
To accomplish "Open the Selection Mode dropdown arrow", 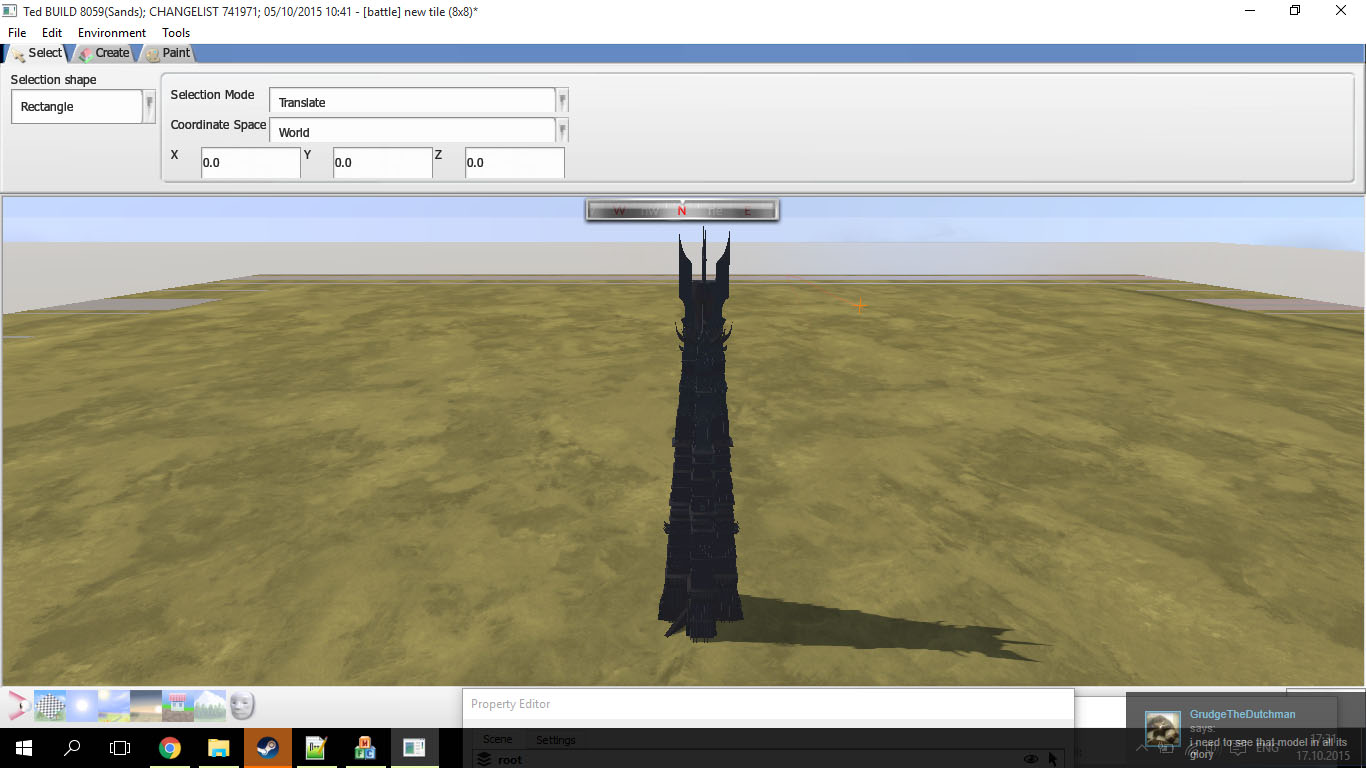I will [x=563, y=101].
